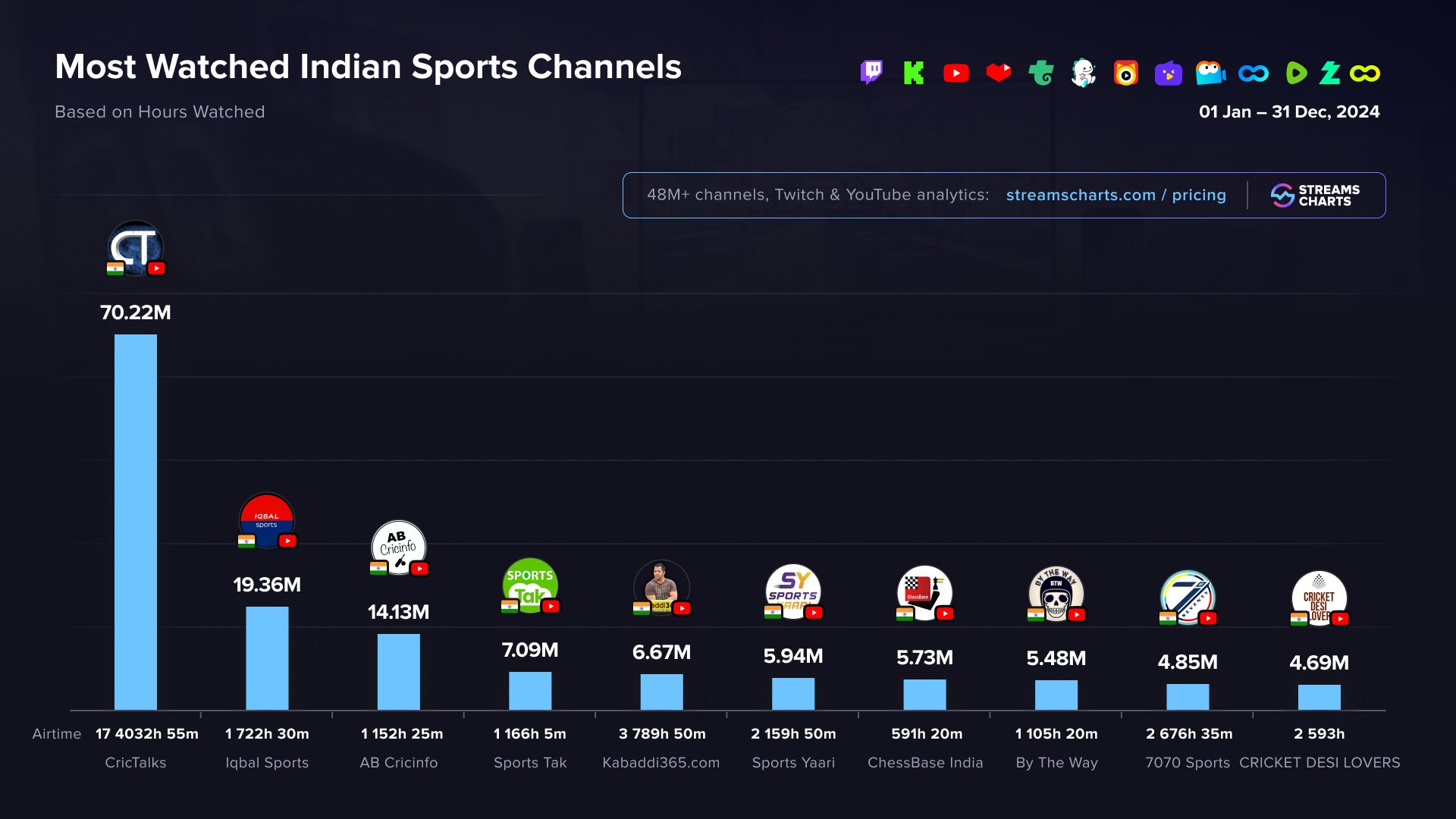The image size is (1456, 819).
Task: Click the purple bird platform icon
Action: pos(1168,73)
